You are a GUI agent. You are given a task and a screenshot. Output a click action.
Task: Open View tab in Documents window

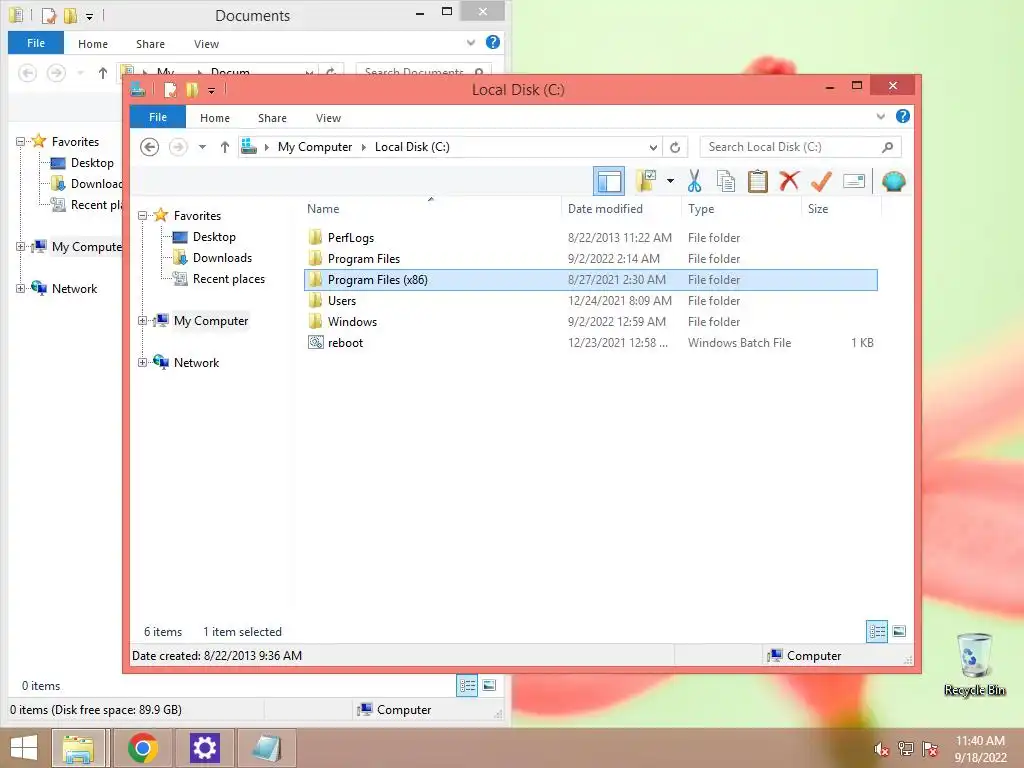(x=206, y=44)
